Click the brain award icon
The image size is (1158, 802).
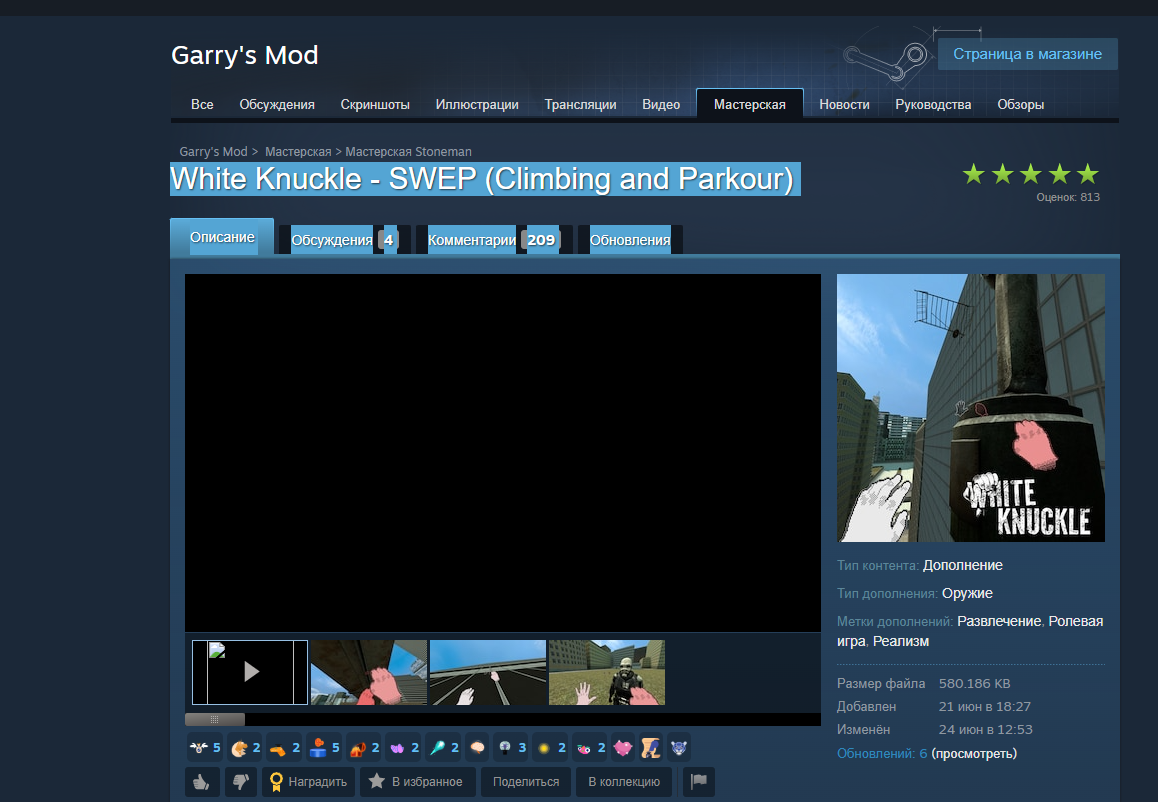click(478, 748)
